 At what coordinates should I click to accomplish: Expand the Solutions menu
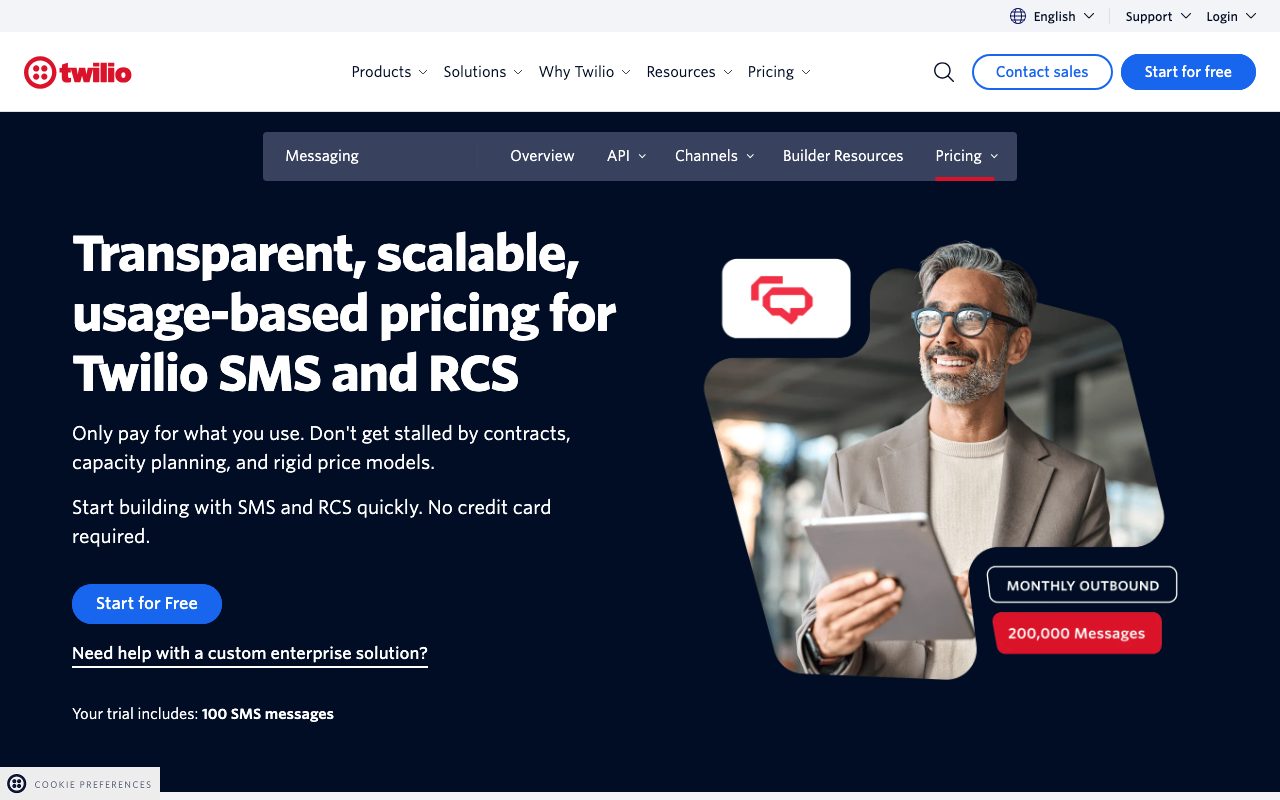tap(483, 72)
